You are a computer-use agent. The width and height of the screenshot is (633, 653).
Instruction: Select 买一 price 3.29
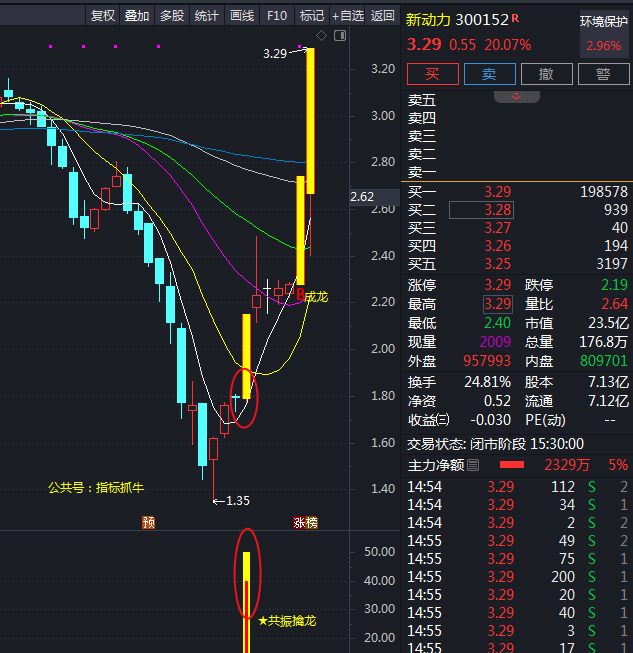click(498, 192)
